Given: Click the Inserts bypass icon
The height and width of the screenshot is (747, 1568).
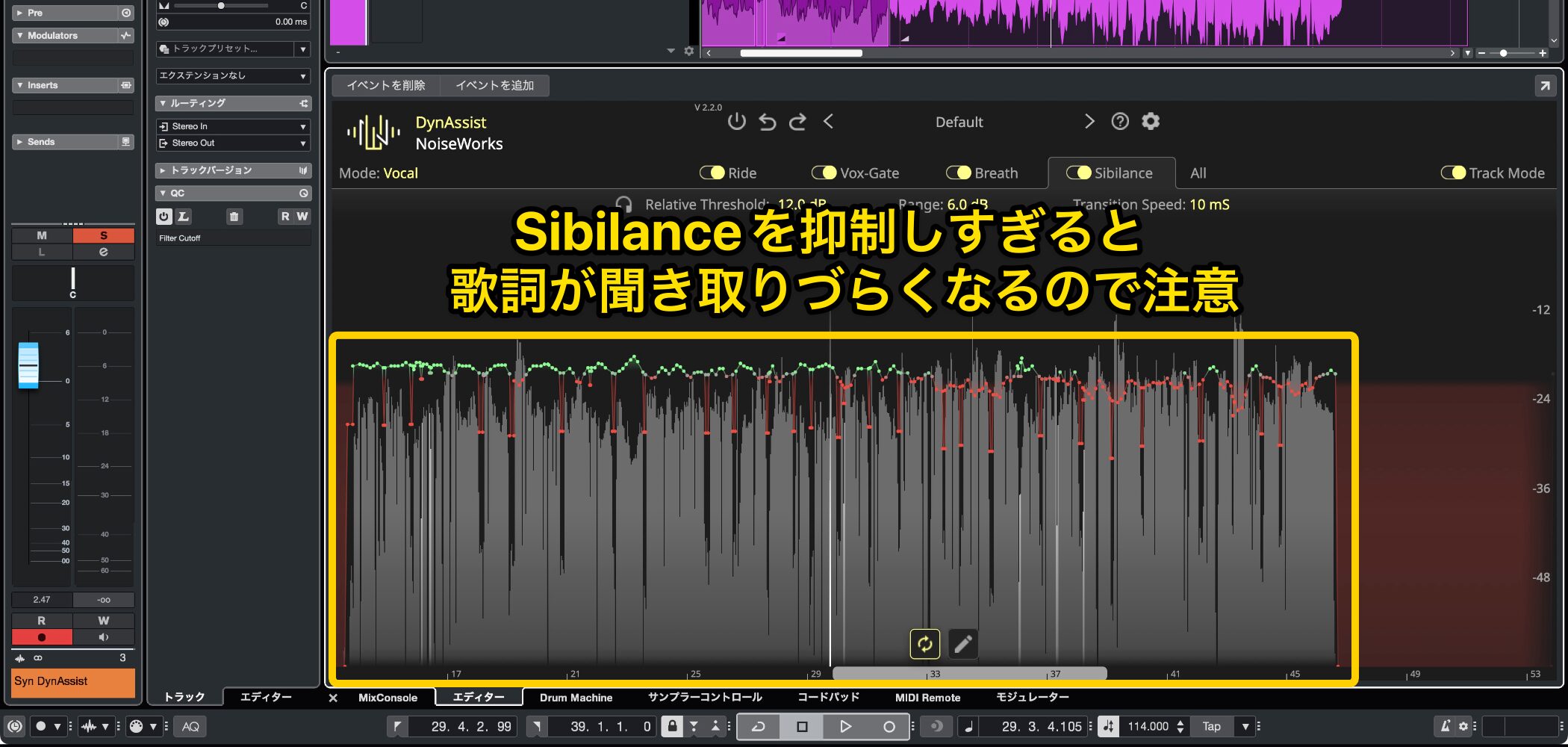Looking at the screenshot, I should coord(126,85).
